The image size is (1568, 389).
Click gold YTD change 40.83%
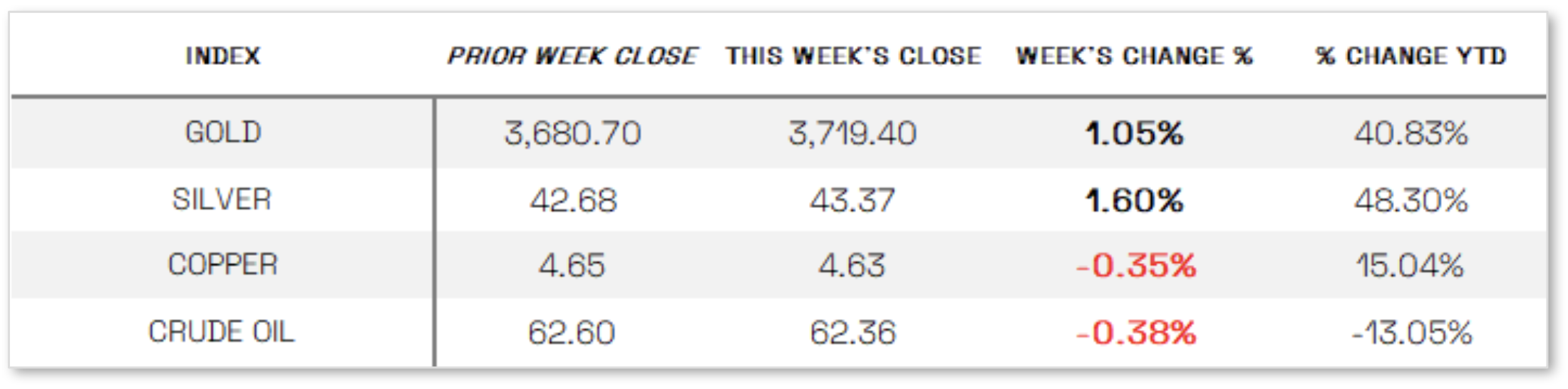click(x=1411, y=133)
